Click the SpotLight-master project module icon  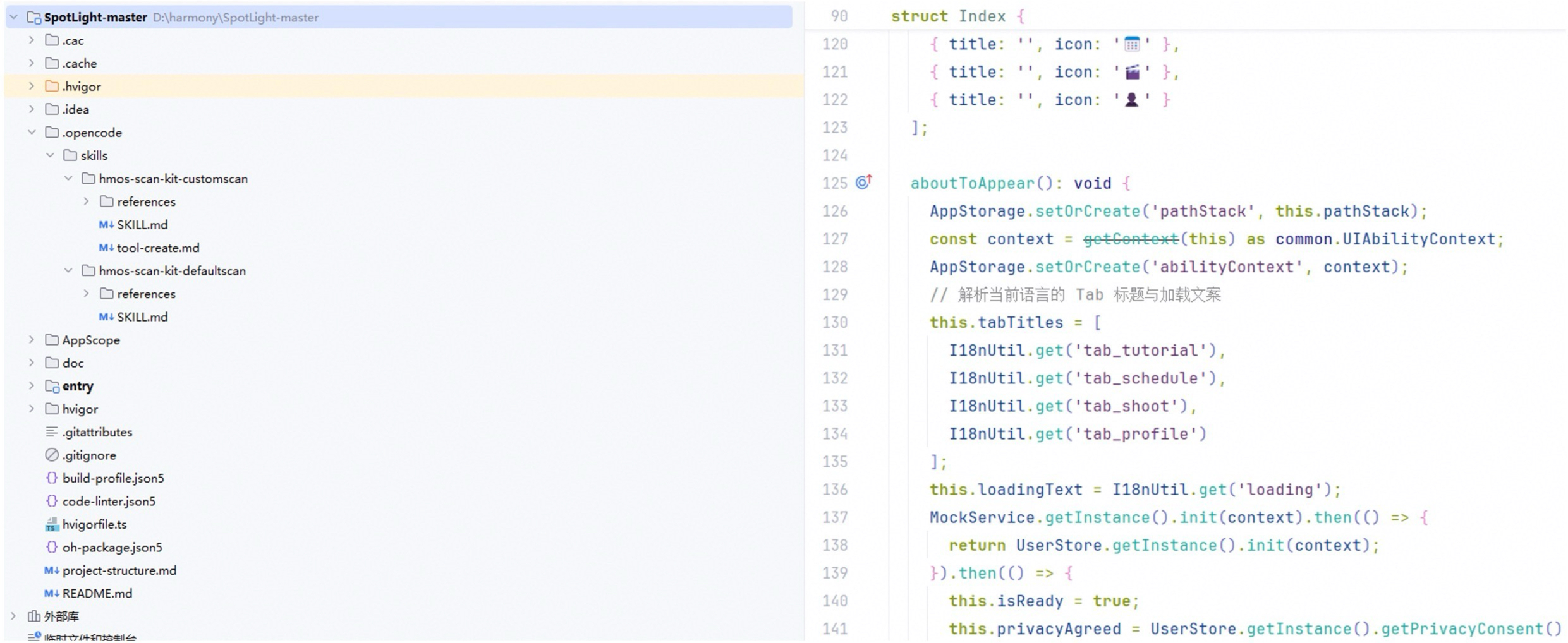pyautogui.click(x=34, y=18)
